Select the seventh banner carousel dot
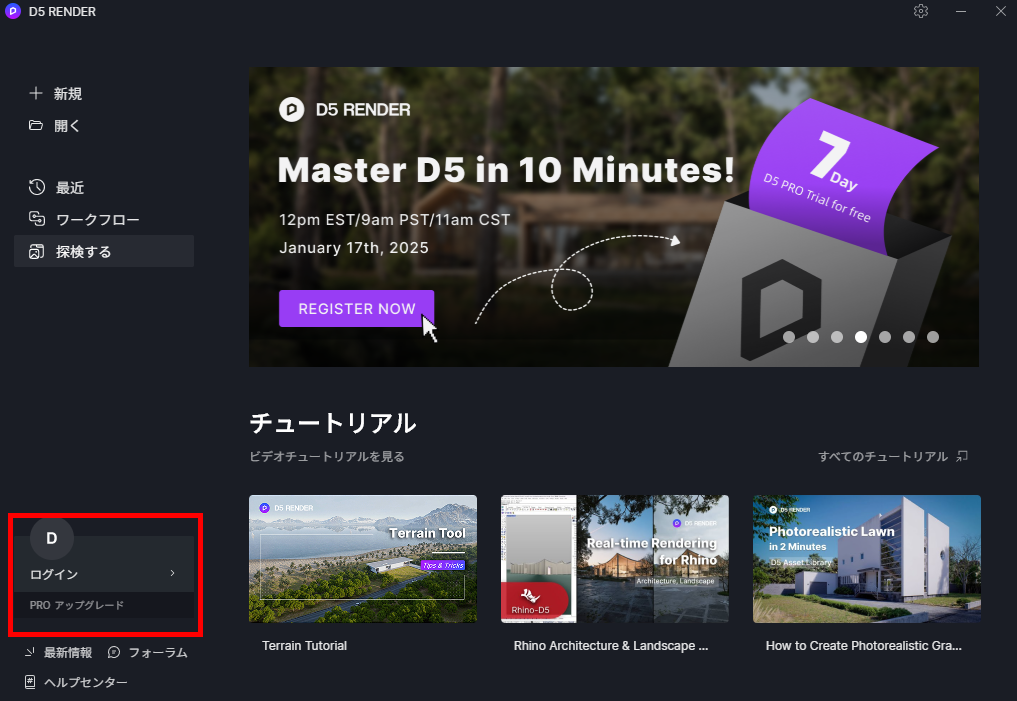Screen dimensions: 1017x701 [x=933, y=337]
